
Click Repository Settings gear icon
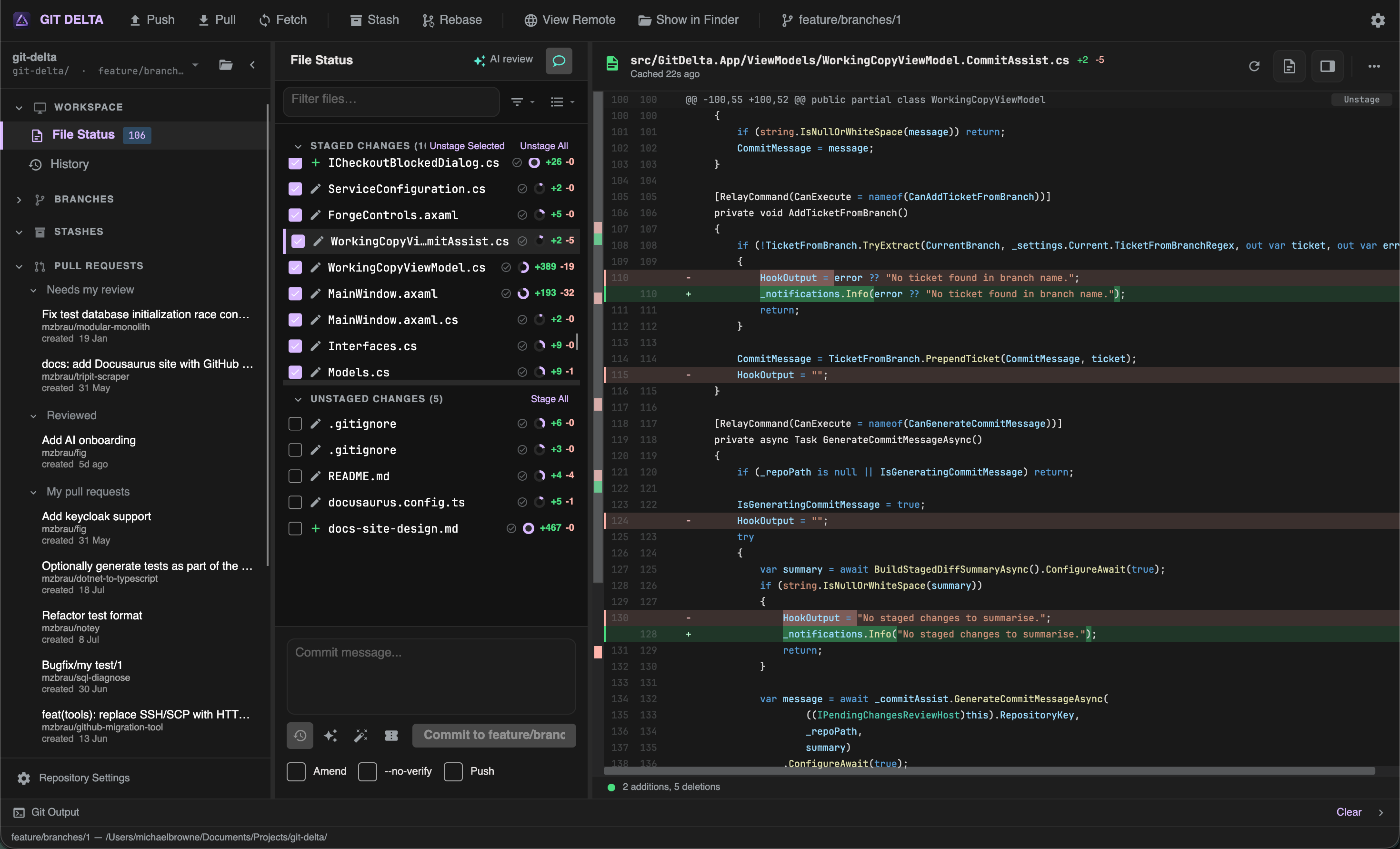click(23, 778)
